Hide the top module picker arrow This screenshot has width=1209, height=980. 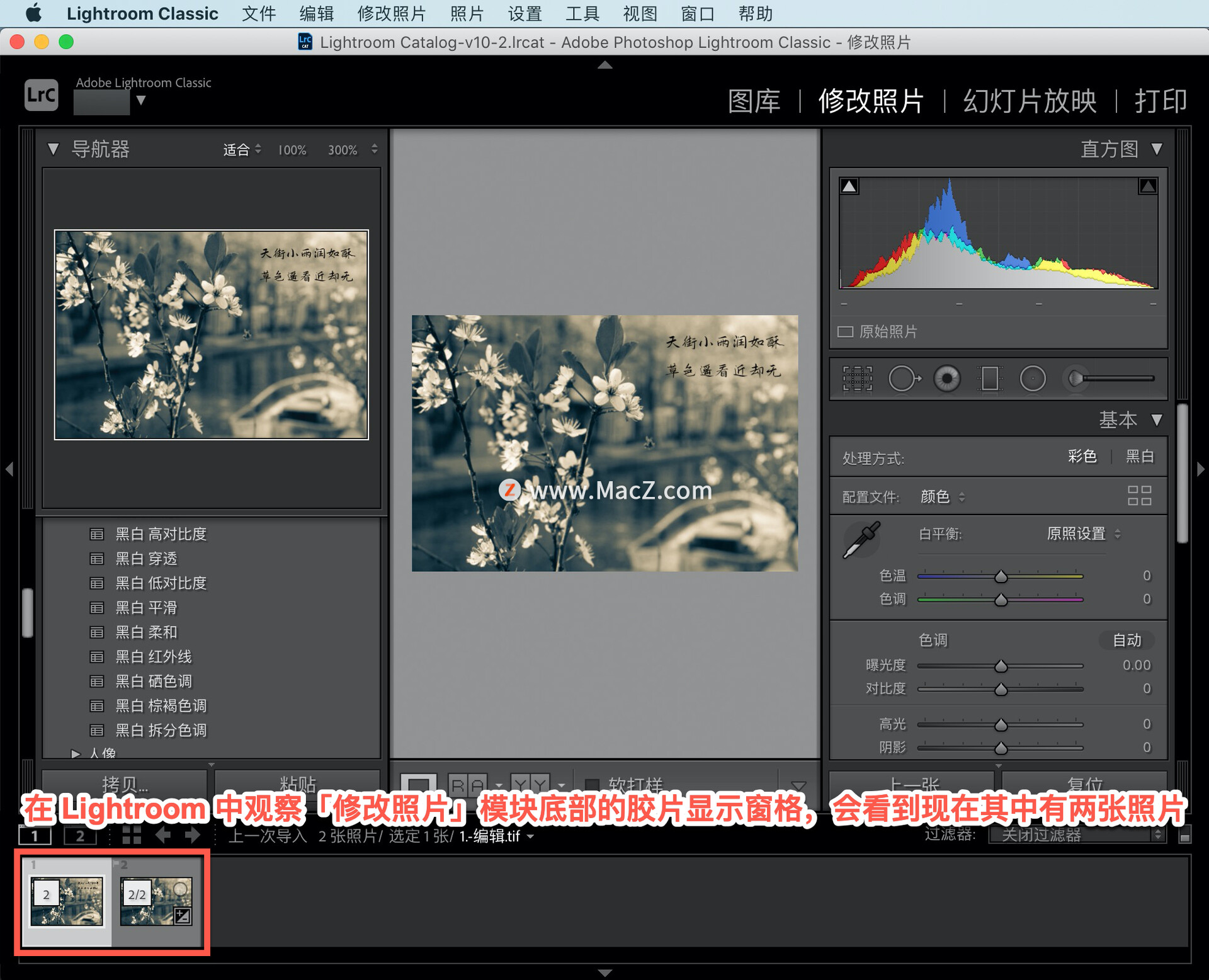click(x=604, y=64)
